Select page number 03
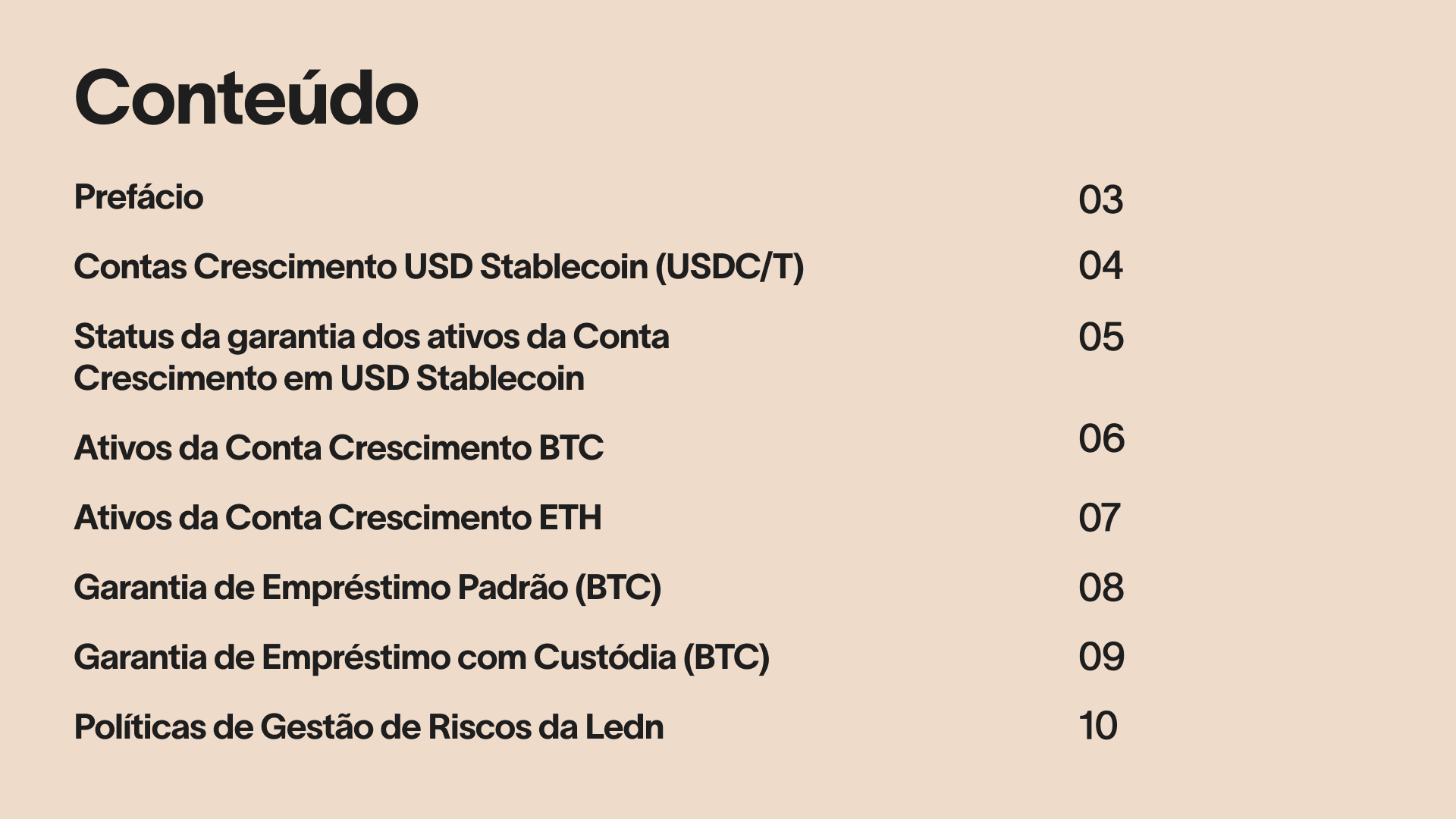 (1101, 200)
